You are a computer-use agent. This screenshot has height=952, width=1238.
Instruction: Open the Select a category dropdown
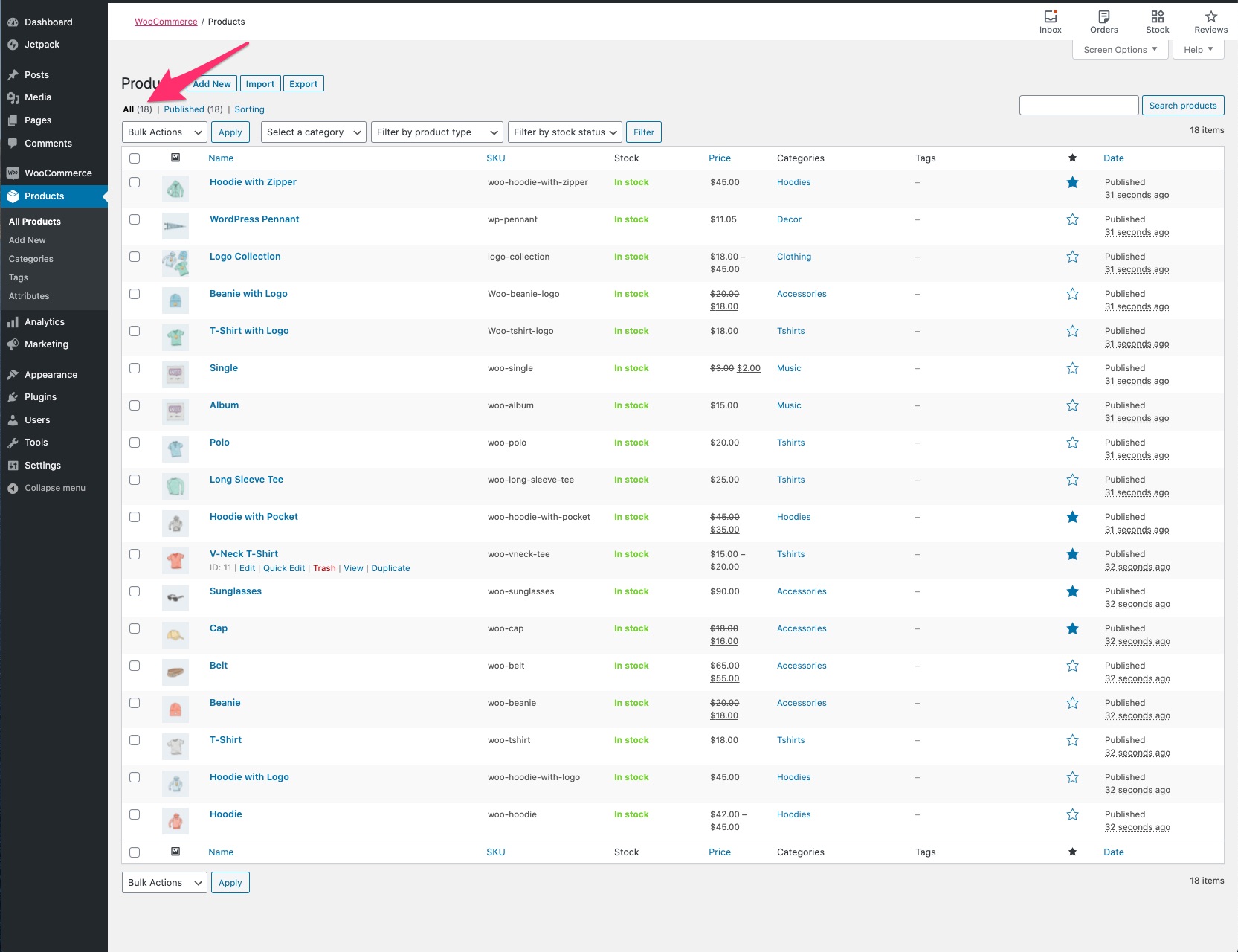(x=314, y=132)
